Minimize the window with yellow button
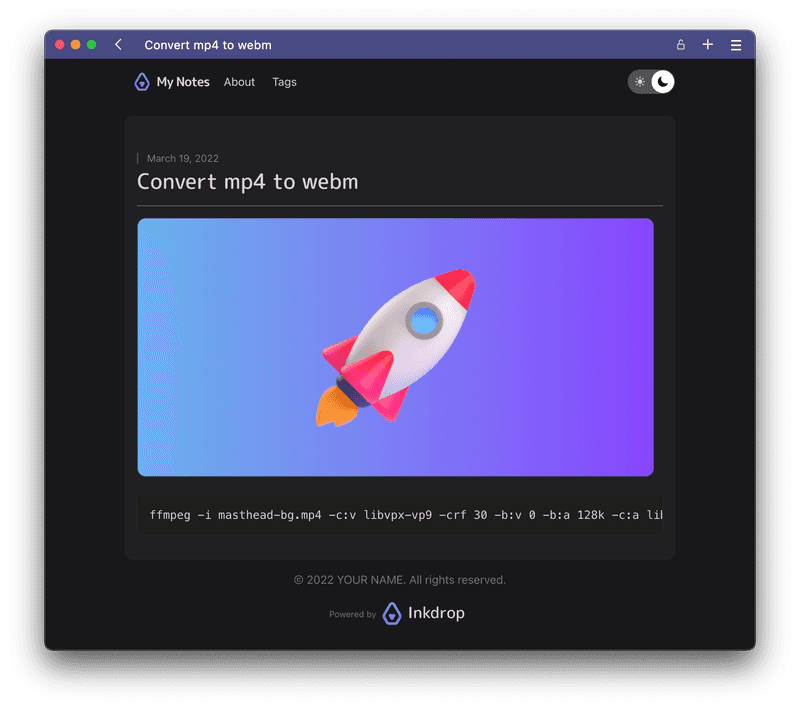The height and width of the screenshot is (709, 800). point(76,45)
